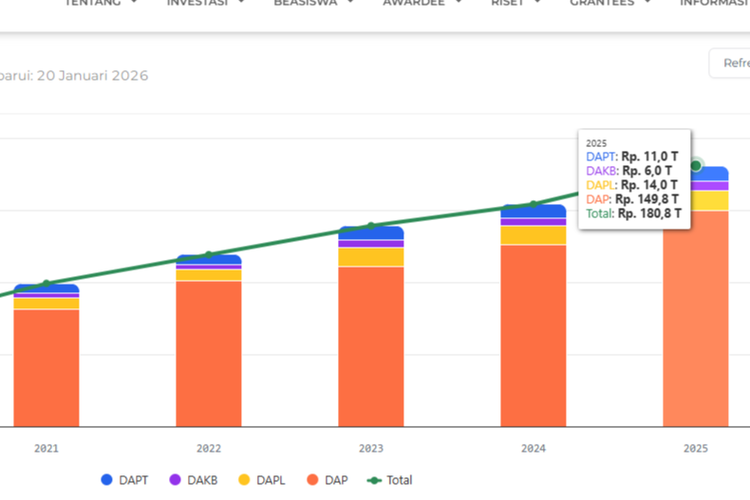This screenshot has width=750, height=500.
Task: Click the orange DAP bar for 2021
Action: tap(46, 368)
